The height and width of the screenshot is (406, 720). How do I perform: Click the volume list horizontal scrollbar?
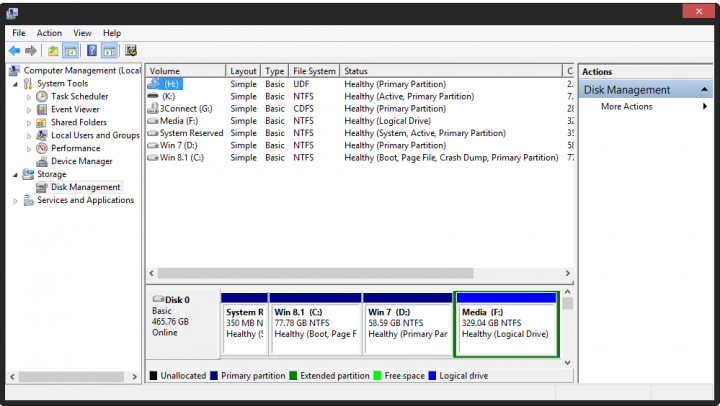pyautogui.click(x=315, y=273)
